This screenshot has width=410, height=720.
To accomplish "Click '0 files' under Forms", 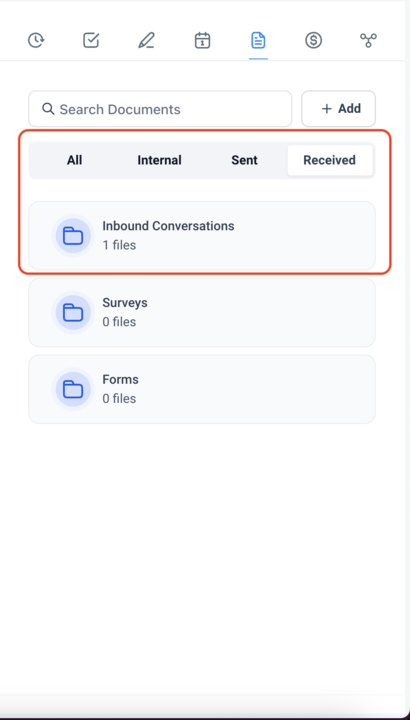I will [x=119, y=399].
